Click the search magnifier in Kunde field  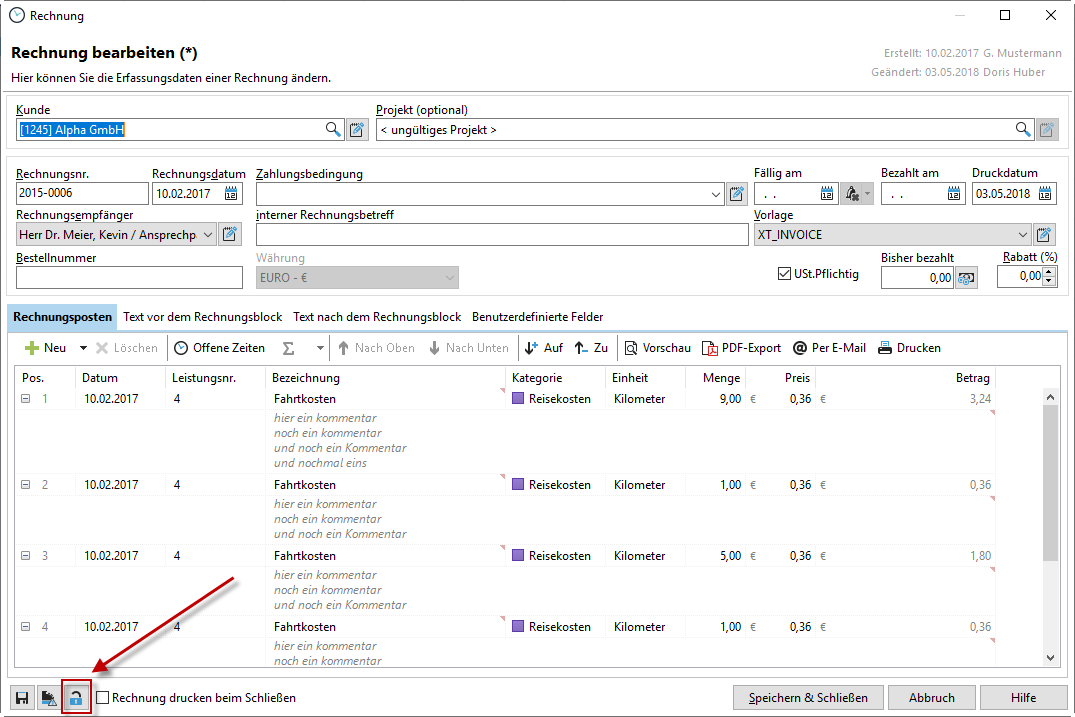click(x=333, y=130)
